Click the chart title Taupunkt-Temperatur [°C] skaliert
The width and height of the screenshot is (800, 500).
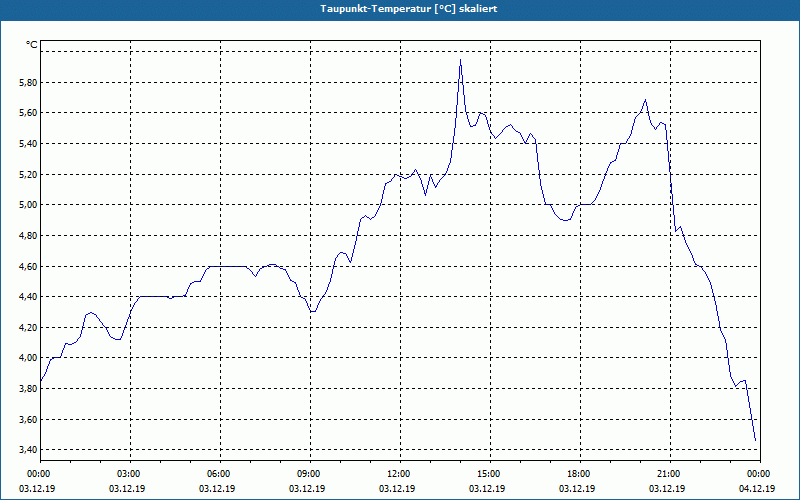[x=409, y=9]
